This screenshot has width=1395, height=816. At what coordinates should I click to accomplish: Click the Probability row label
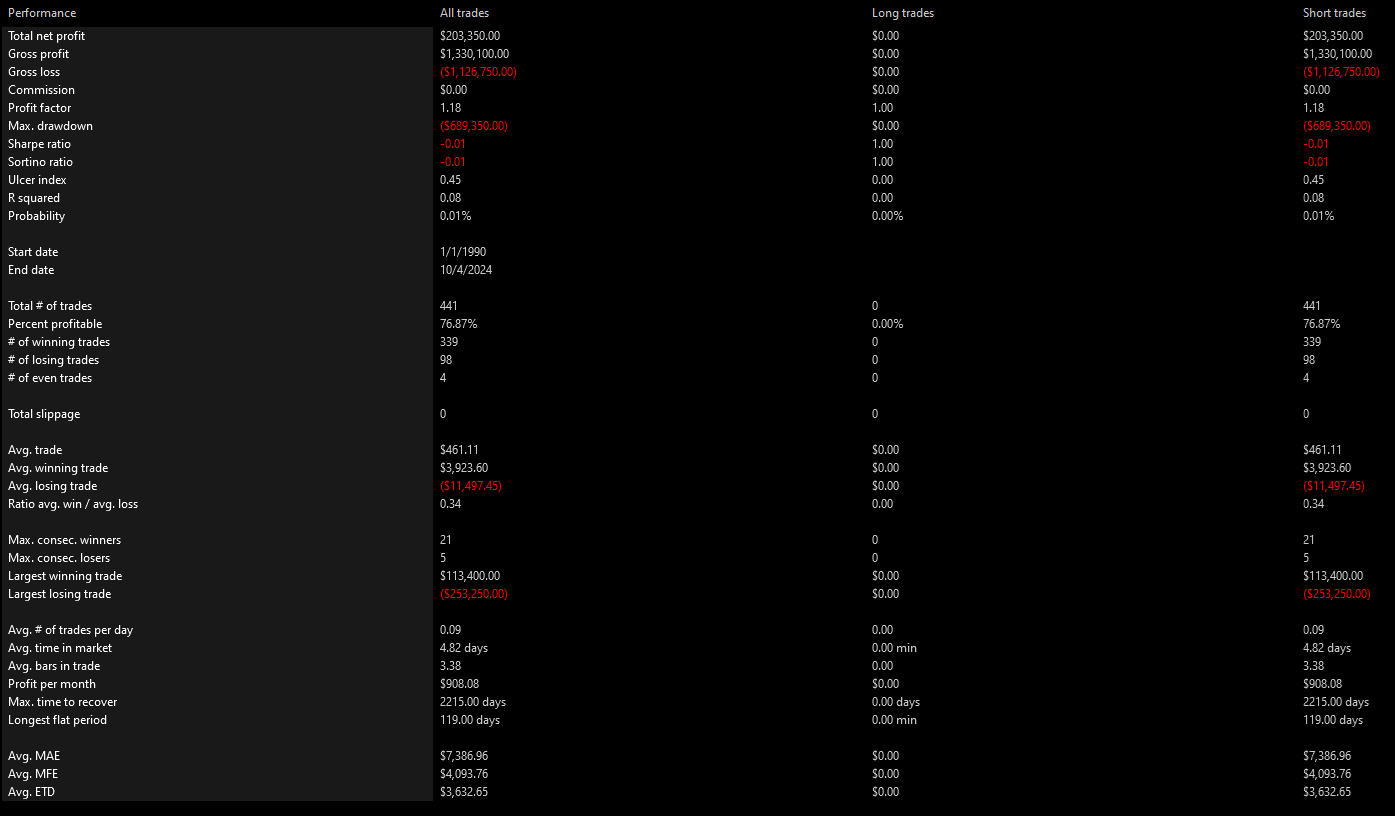[36, 216]
